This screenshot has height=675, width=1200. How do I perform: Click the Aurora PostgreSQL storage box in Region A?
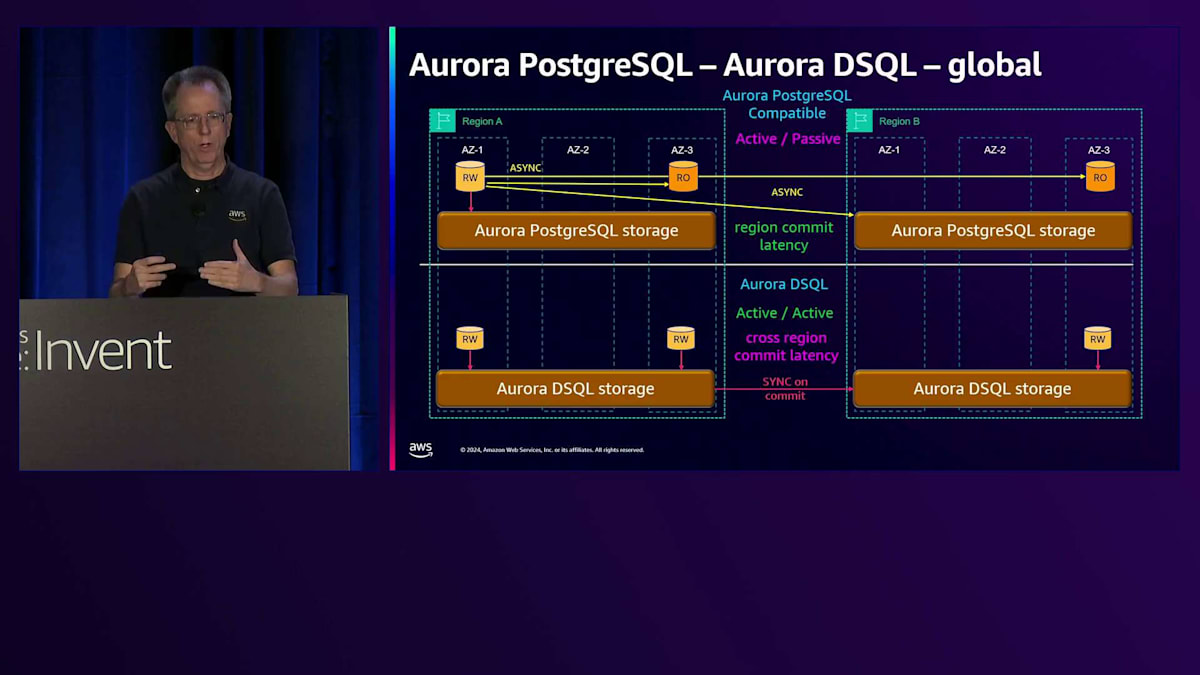576,230
